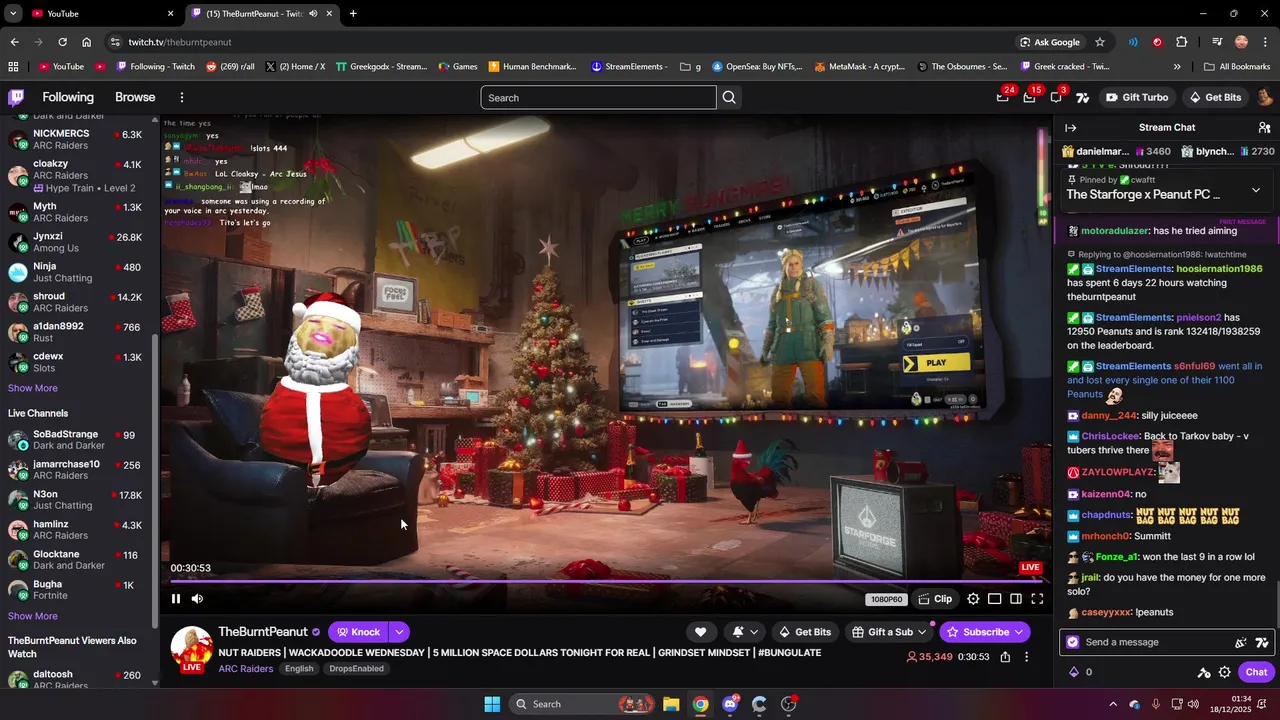Share the stream via share icon
Image resolution: width=1280 pixels, height=720 pixels.
click(x=1005, y=657)
